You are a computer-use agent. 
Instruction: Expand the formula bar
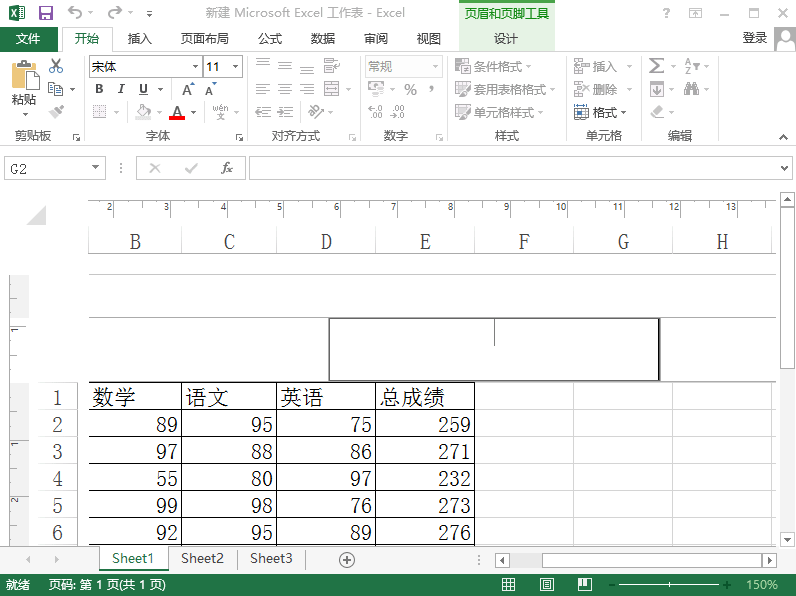784,168
